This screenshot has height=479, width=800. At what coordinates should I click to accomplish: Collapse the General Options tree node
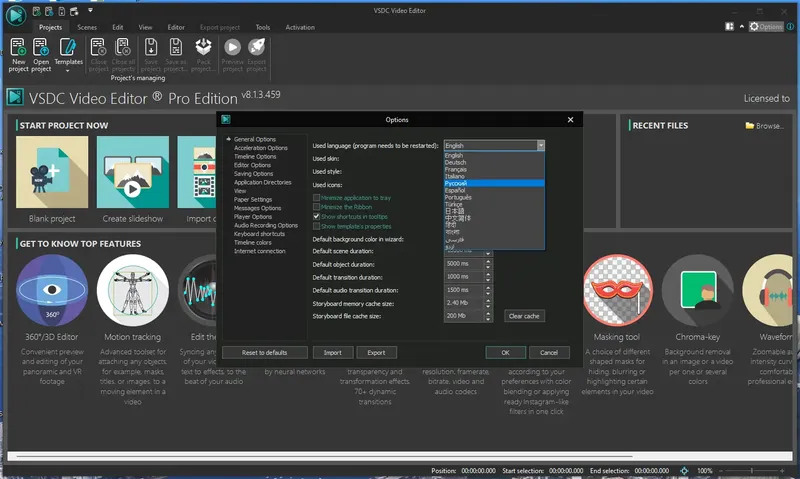[229, 139]
